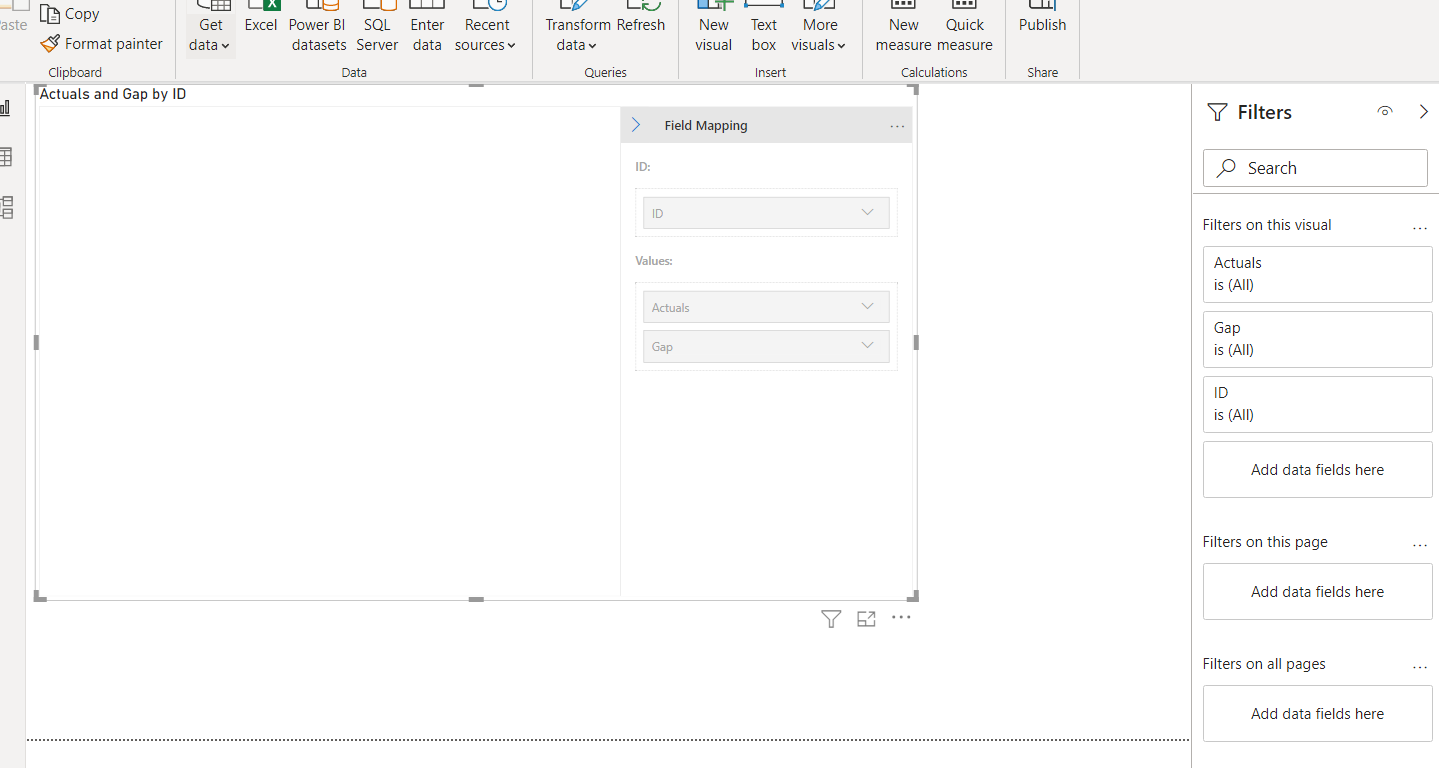Expand the Gap filter card
This screenshot has width=1439, height=768.
tap(1318, 339)
